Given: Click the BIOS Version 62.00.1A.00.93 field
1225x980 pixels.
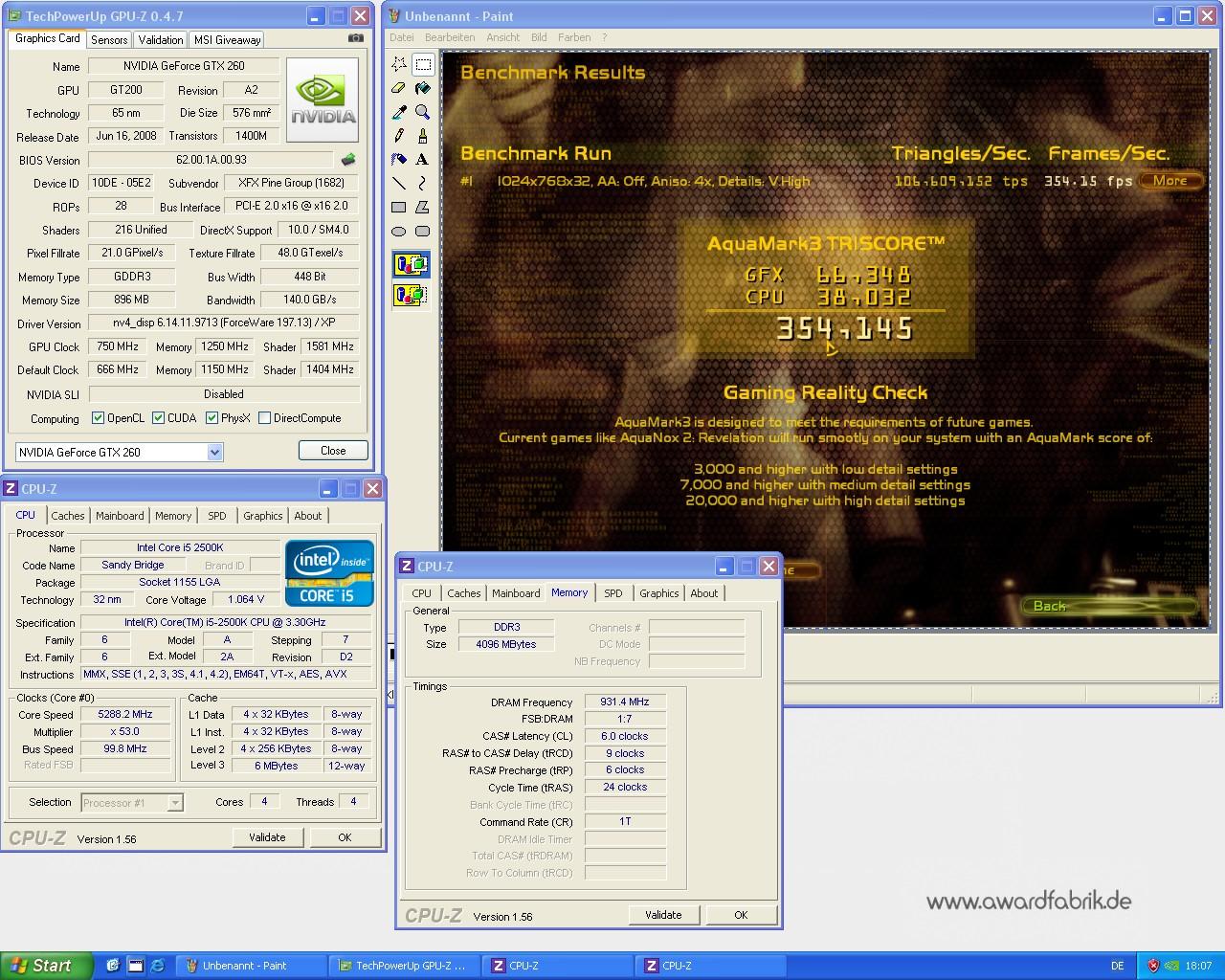Looking at the screenshot, I should click(212, 160).
